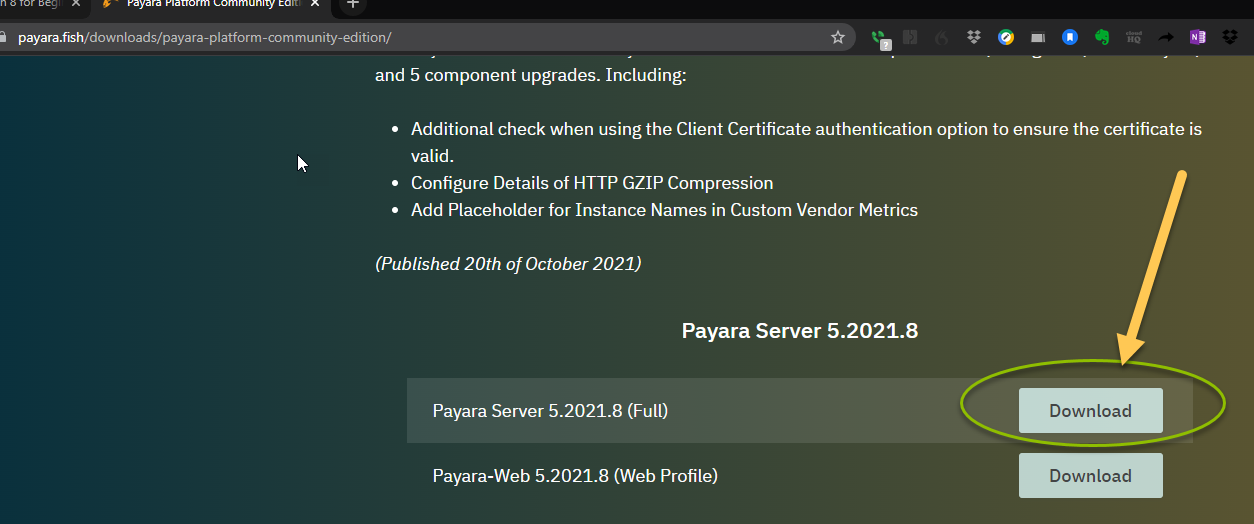Close the first browser tab
Image resolution: width=1254 pixels, height=524 pixels.
pos(75,4)
